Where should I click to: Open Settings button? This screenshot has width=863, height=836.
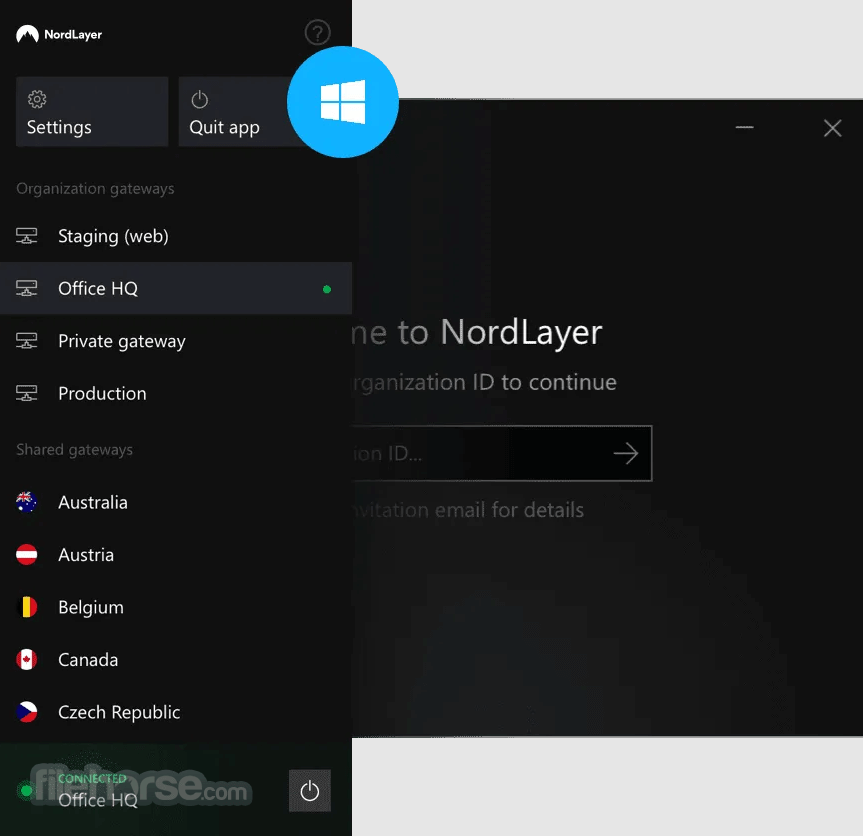[x=92, y=112]
